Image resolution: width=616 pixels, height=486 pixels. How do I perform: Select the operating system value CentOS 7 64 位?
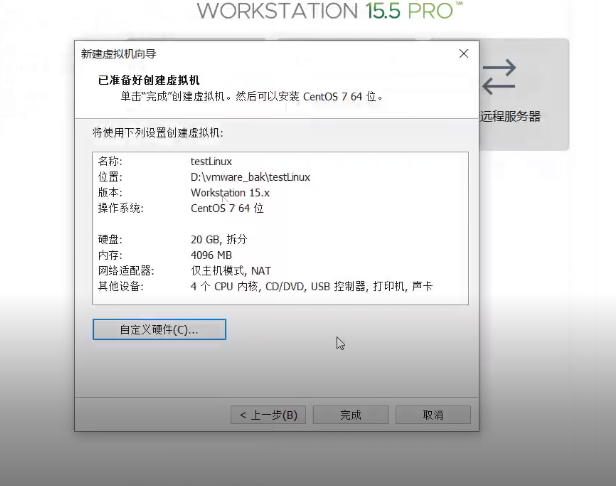point(227,208)
